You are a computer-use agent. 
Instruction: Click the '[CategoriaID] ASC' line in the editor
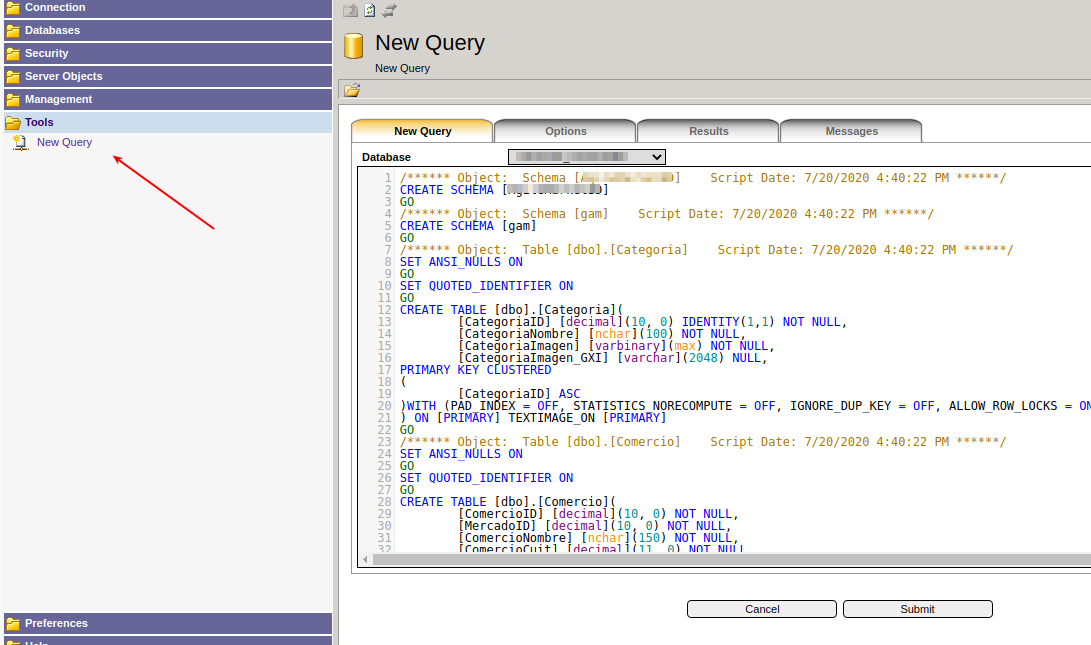(x=519, y=394)
